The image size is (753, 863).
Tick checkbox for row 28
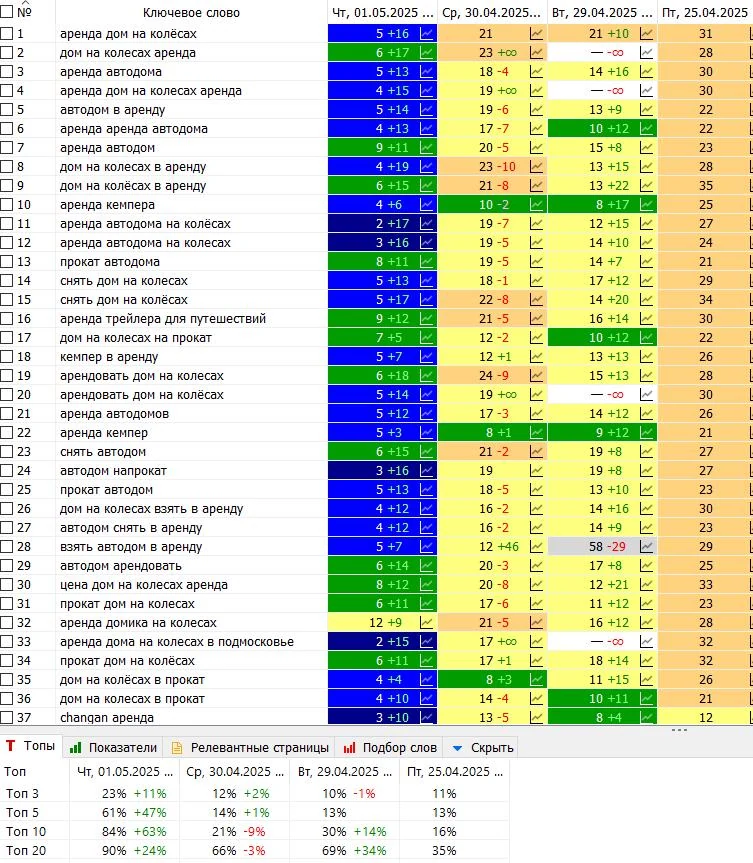(x=7, y=547)
